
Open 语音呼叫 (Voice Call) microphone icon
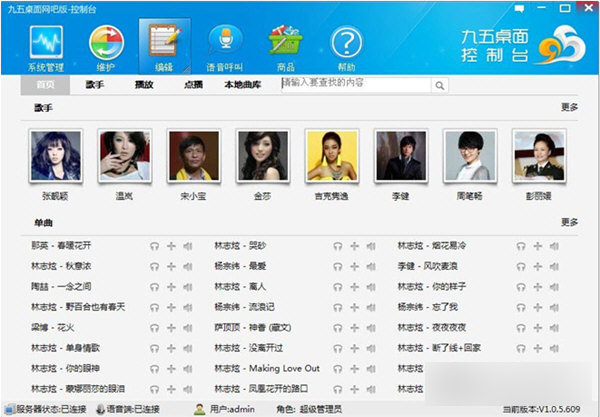(x=223, y=45)
